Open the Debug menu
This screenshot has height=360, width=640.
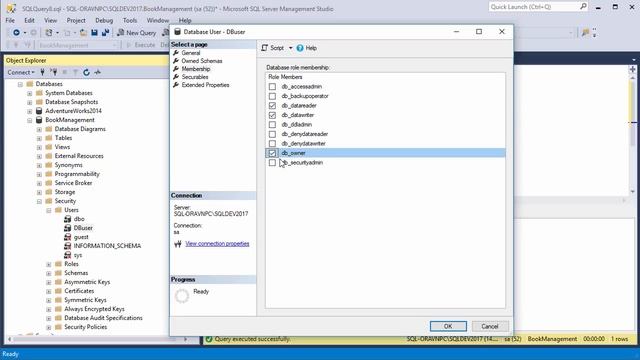pos(104,20)
